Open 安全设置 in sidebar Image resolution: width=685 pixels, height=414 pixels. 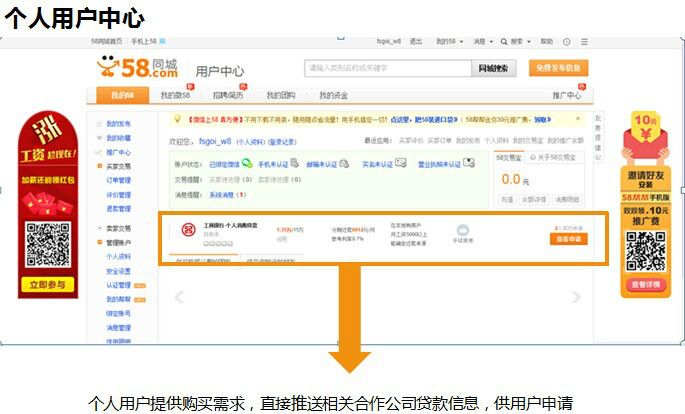pos(118,271)
